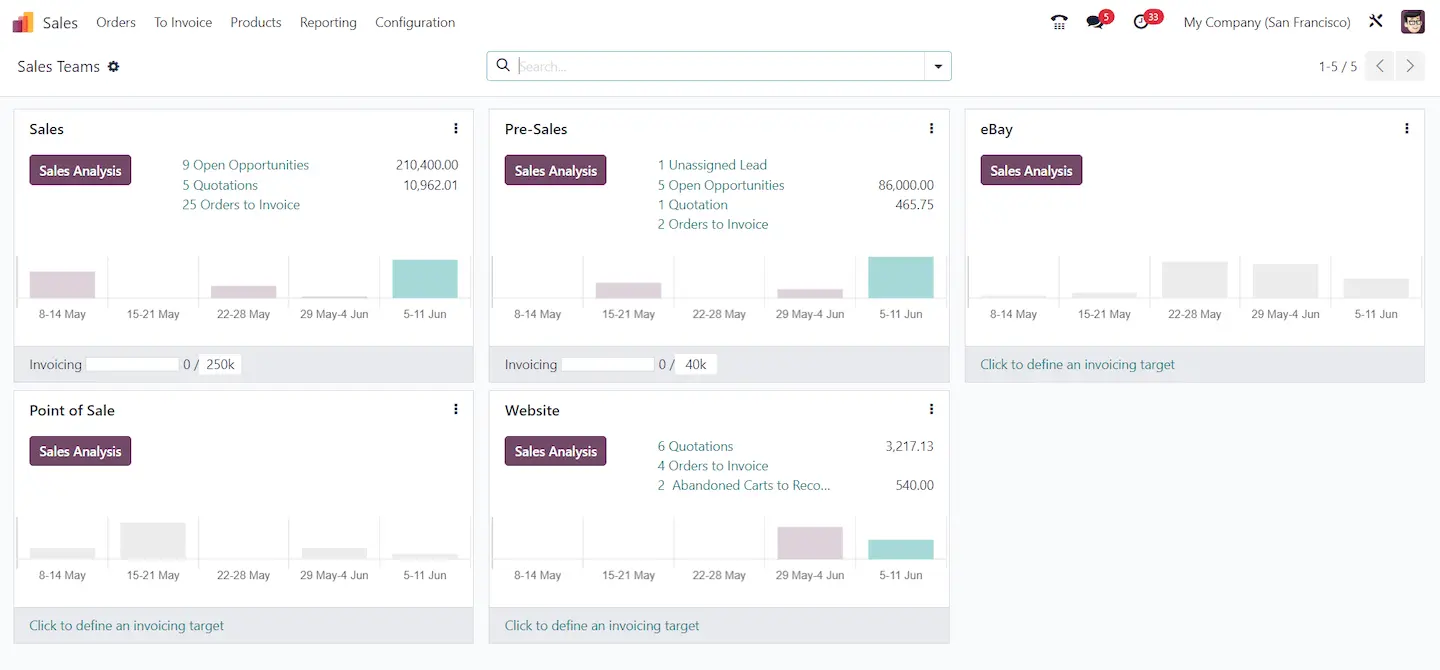This screenshot has width=1440, height=670.
Task: Open 5 Open Opportunities in Pre-Sales
Action: coord(721,185)
